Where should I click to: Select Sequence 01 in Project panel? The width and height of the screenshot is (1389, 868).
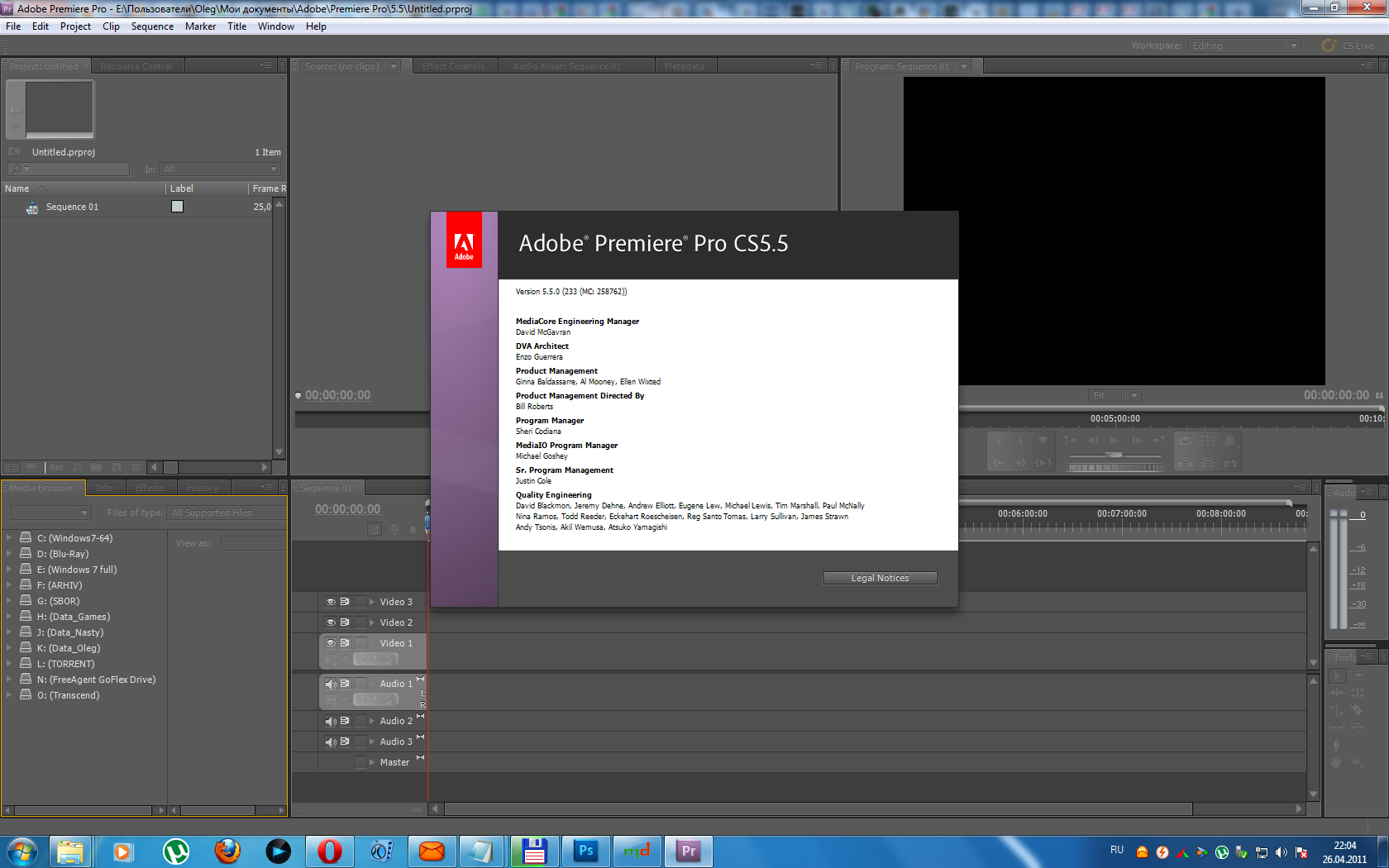tap(72, 207)
